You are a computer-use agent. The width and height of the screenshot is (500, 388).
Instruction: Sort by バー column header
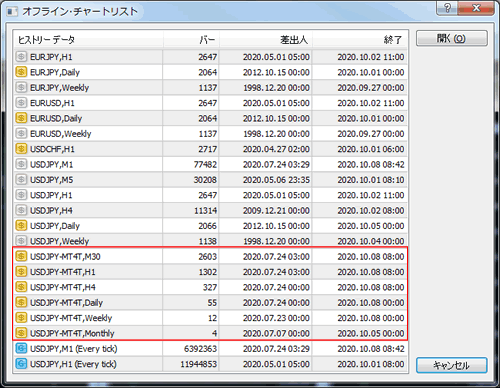tap(191, 40)
